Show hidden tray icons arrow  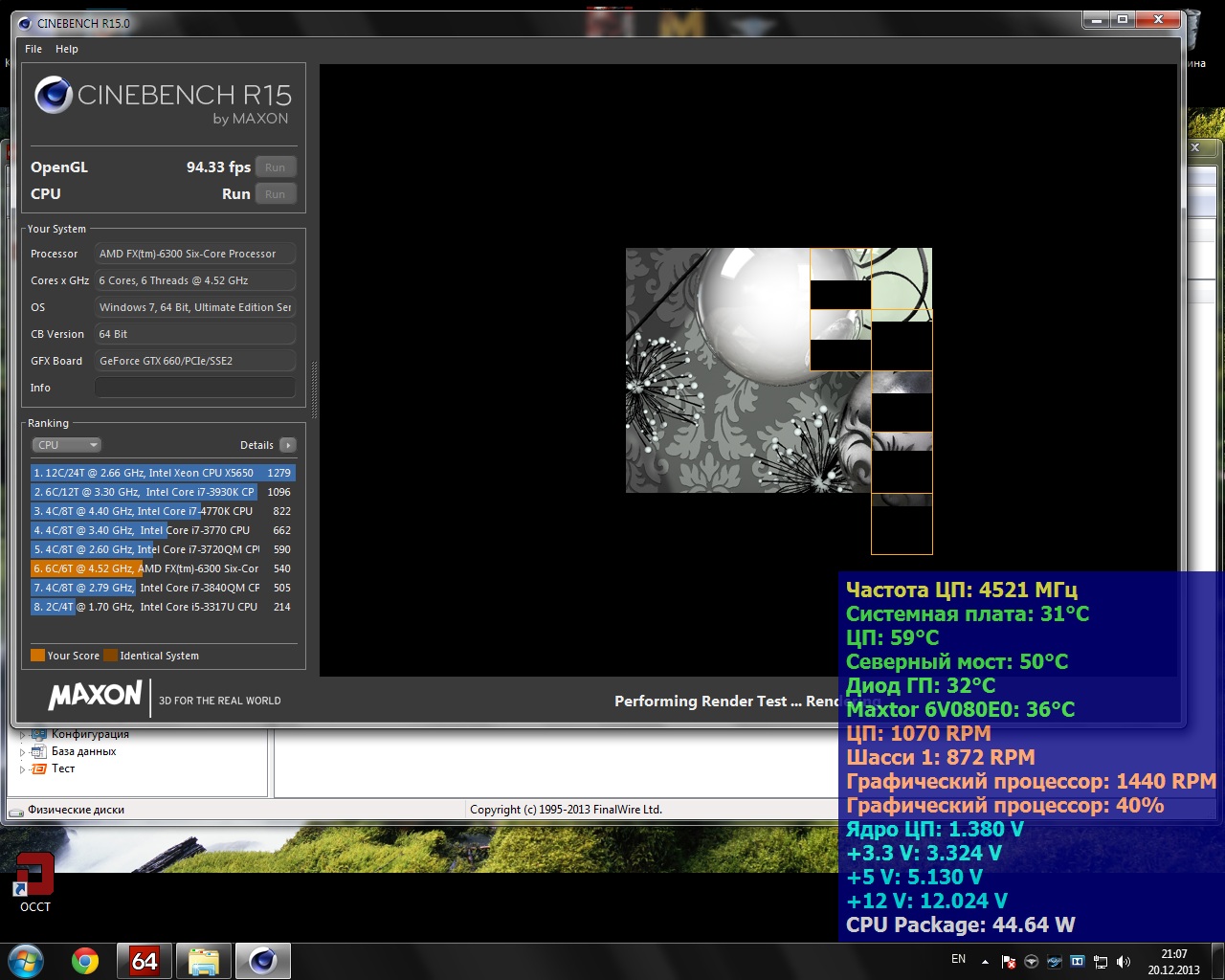click(986, 961)
